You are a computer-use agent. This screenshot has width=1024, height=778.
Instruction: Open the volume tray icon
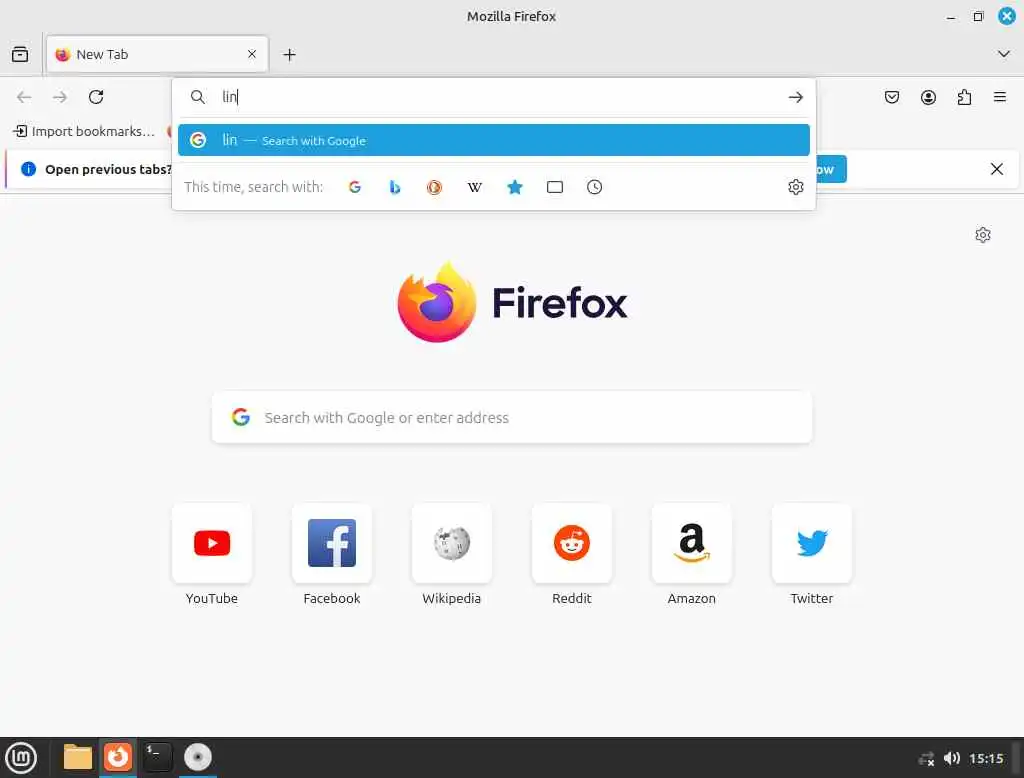point(952,758)
